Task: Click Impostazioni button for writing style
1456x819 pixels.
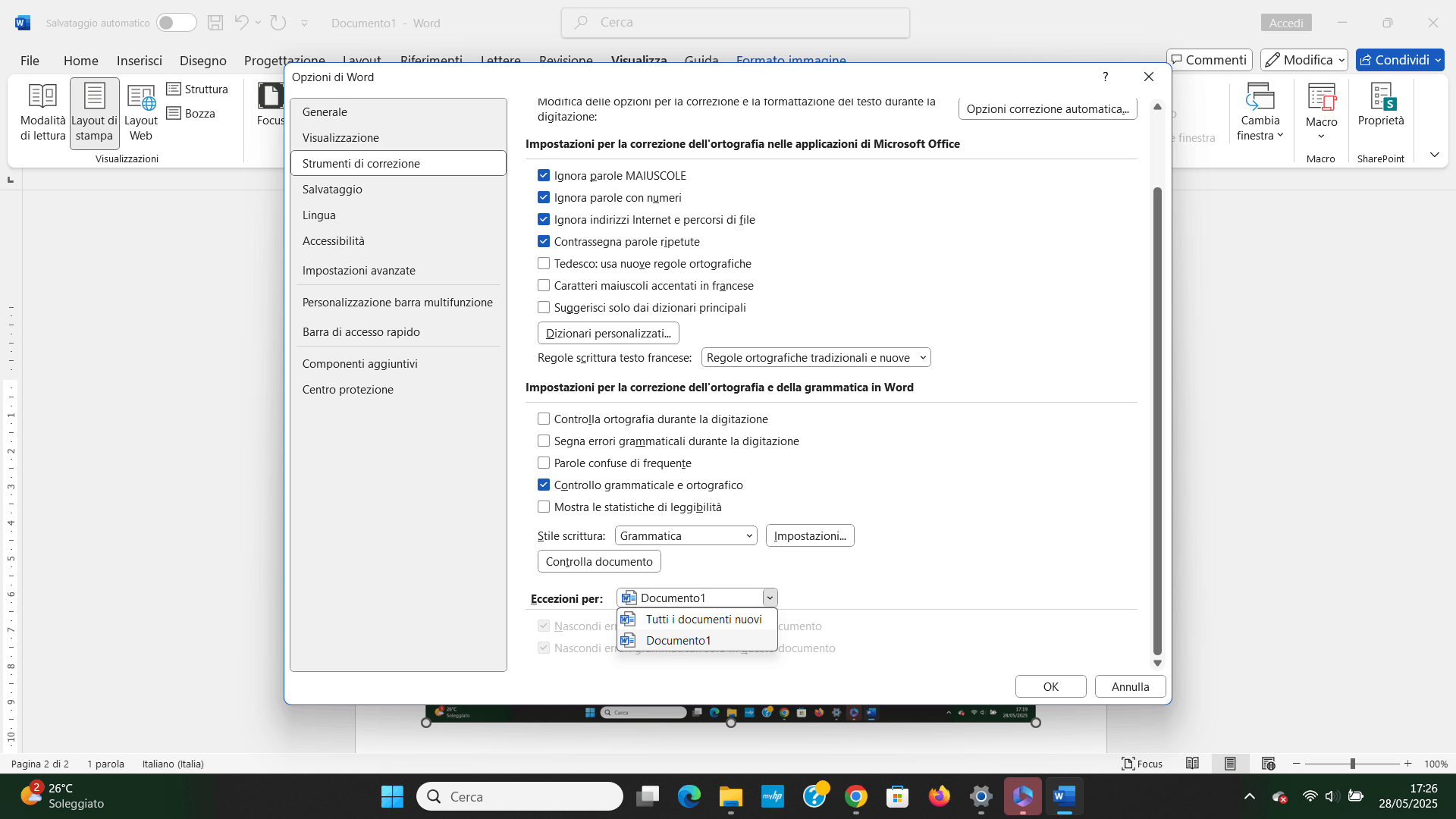Action: point(810,535)
